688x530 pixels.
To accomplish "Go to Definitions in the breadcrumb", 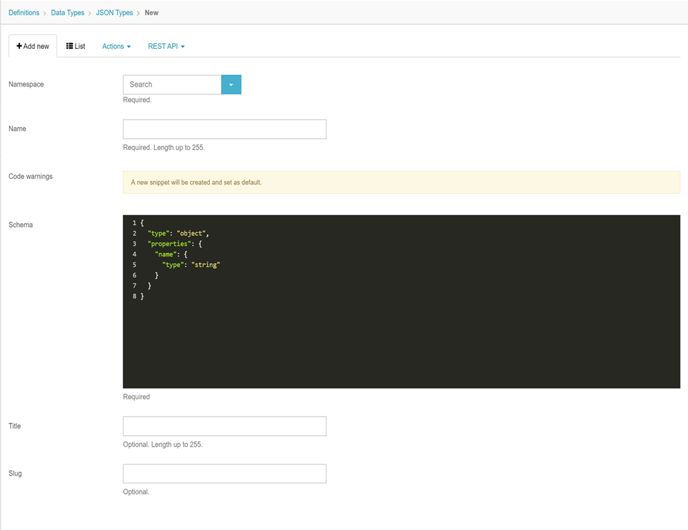I will [24, 12].
